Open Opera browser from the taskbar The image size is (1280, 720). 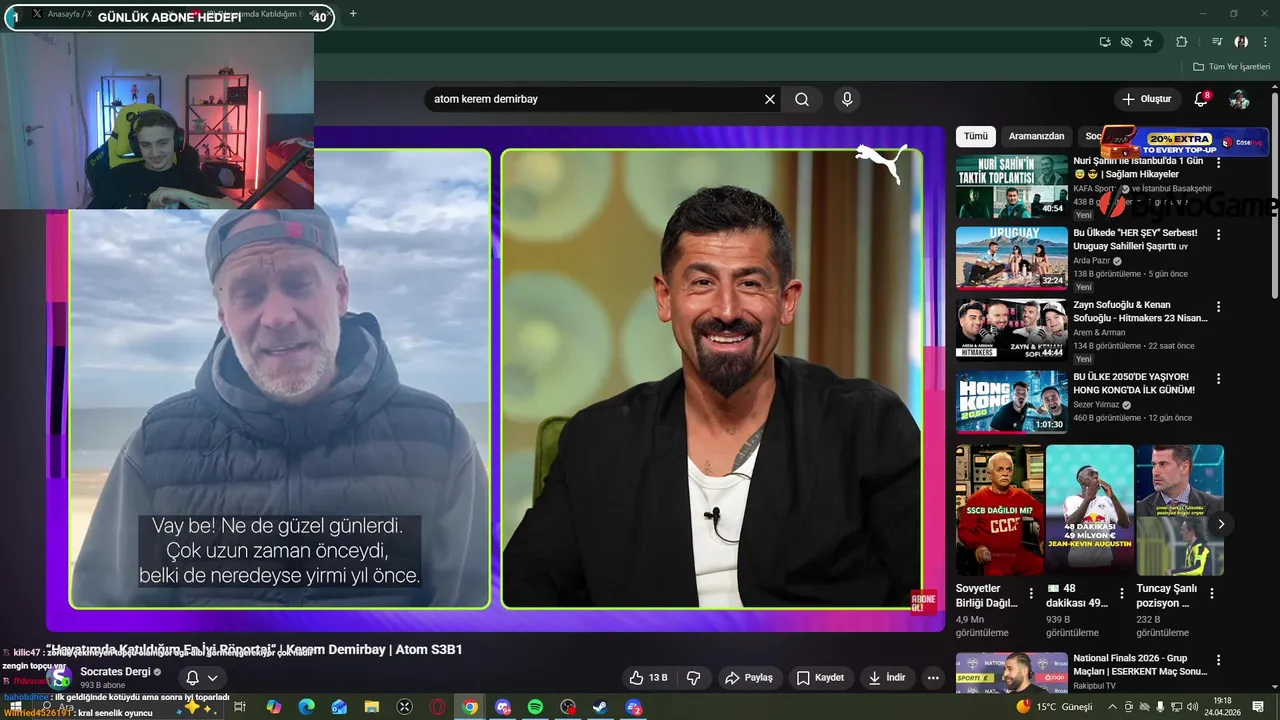pyautogui.click(x=437, y=707)
